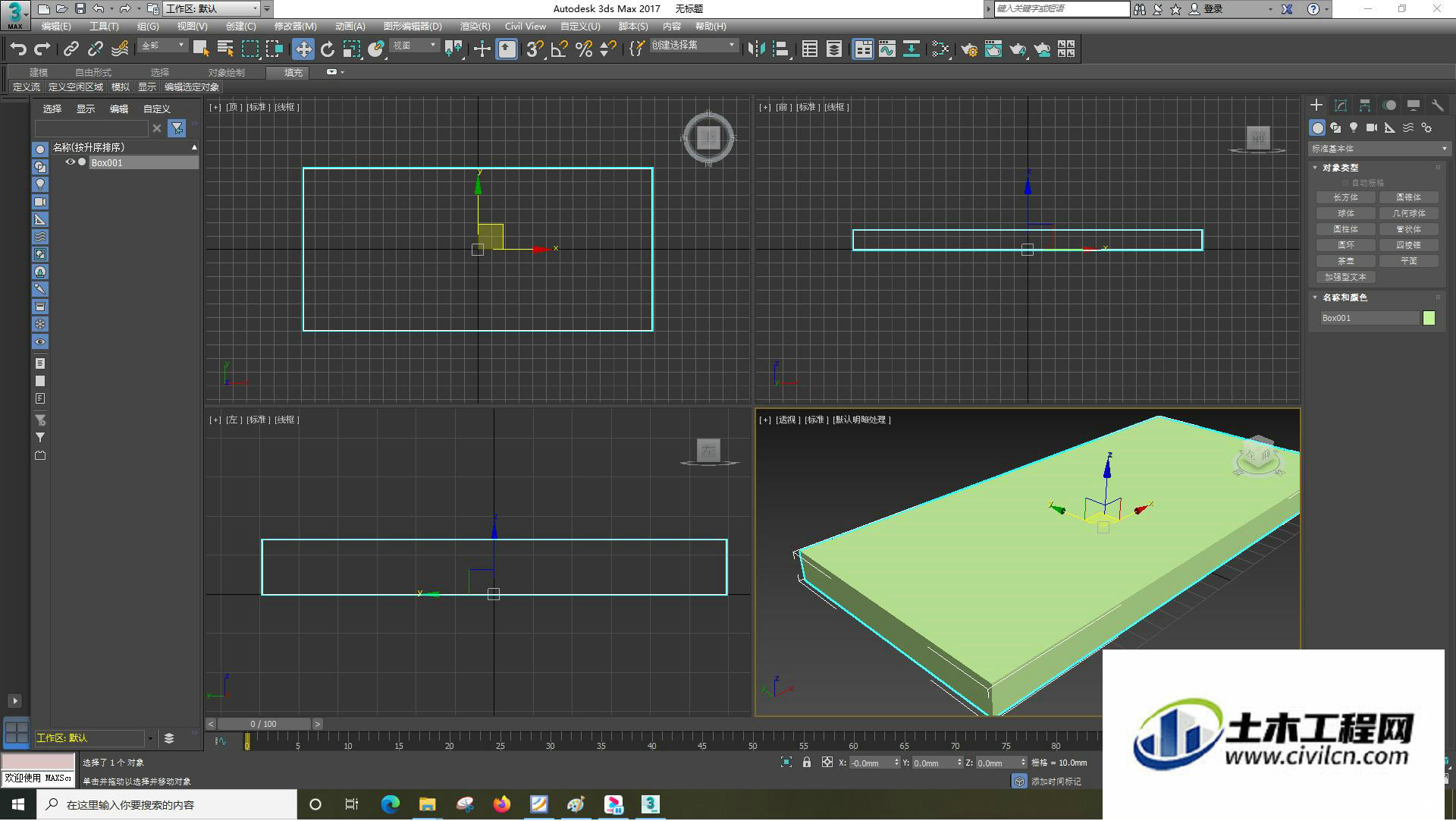The height and width of the screenshot is (821, 1456).
Task: Toggle the selection lock padlock icon
Action: coord(807,763)
